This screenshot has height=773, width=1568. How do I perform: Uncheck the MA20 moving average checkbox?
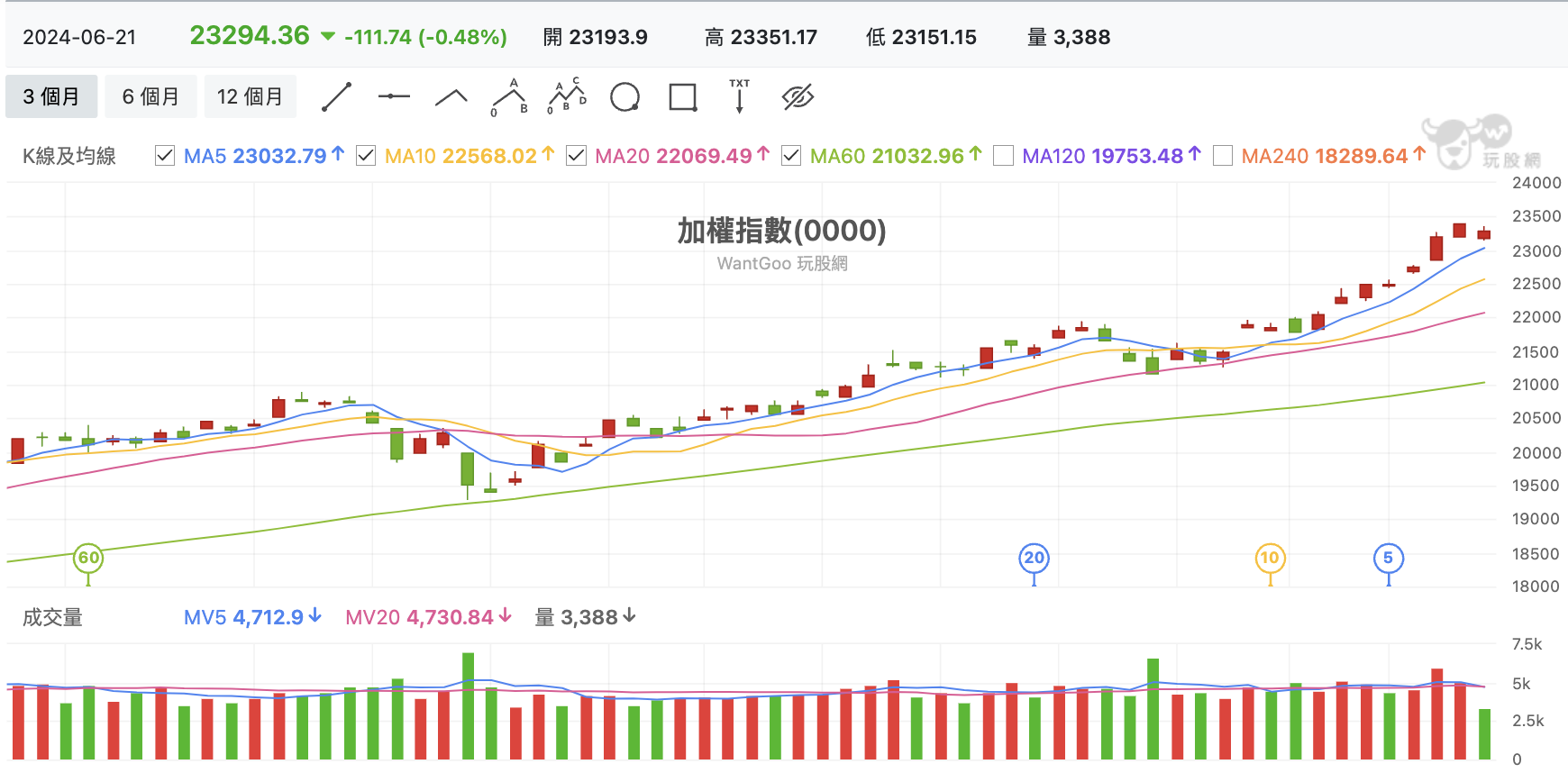coord(576,156)
